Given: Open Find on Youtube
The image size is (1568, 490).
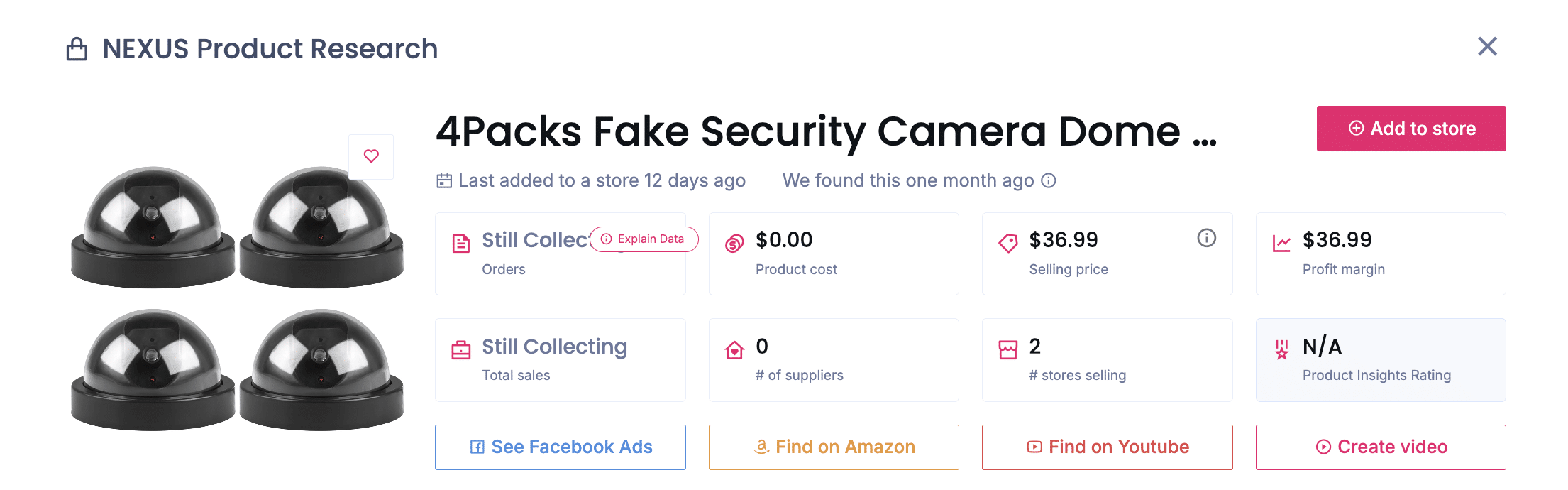Looking at the screenshot, I should pos(1107,447).
